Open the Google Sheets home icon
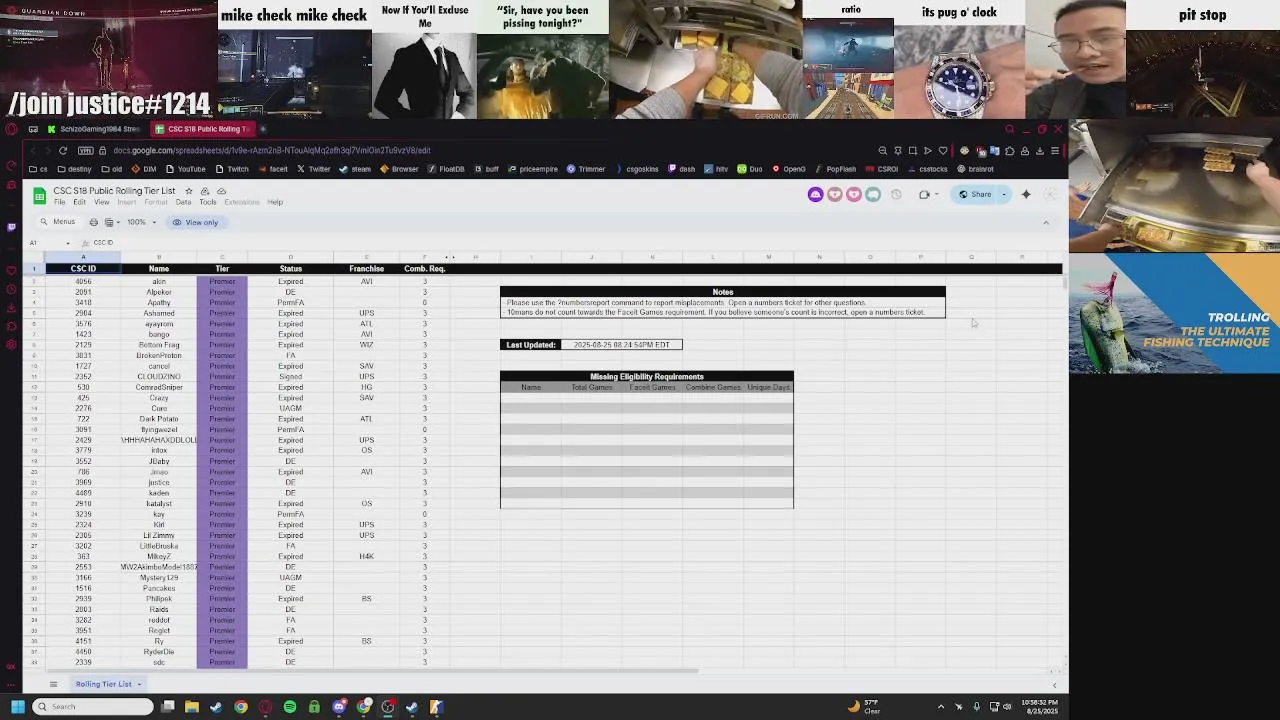The image size is (1280, 720). pyautogui.click(x=40, y=195)
